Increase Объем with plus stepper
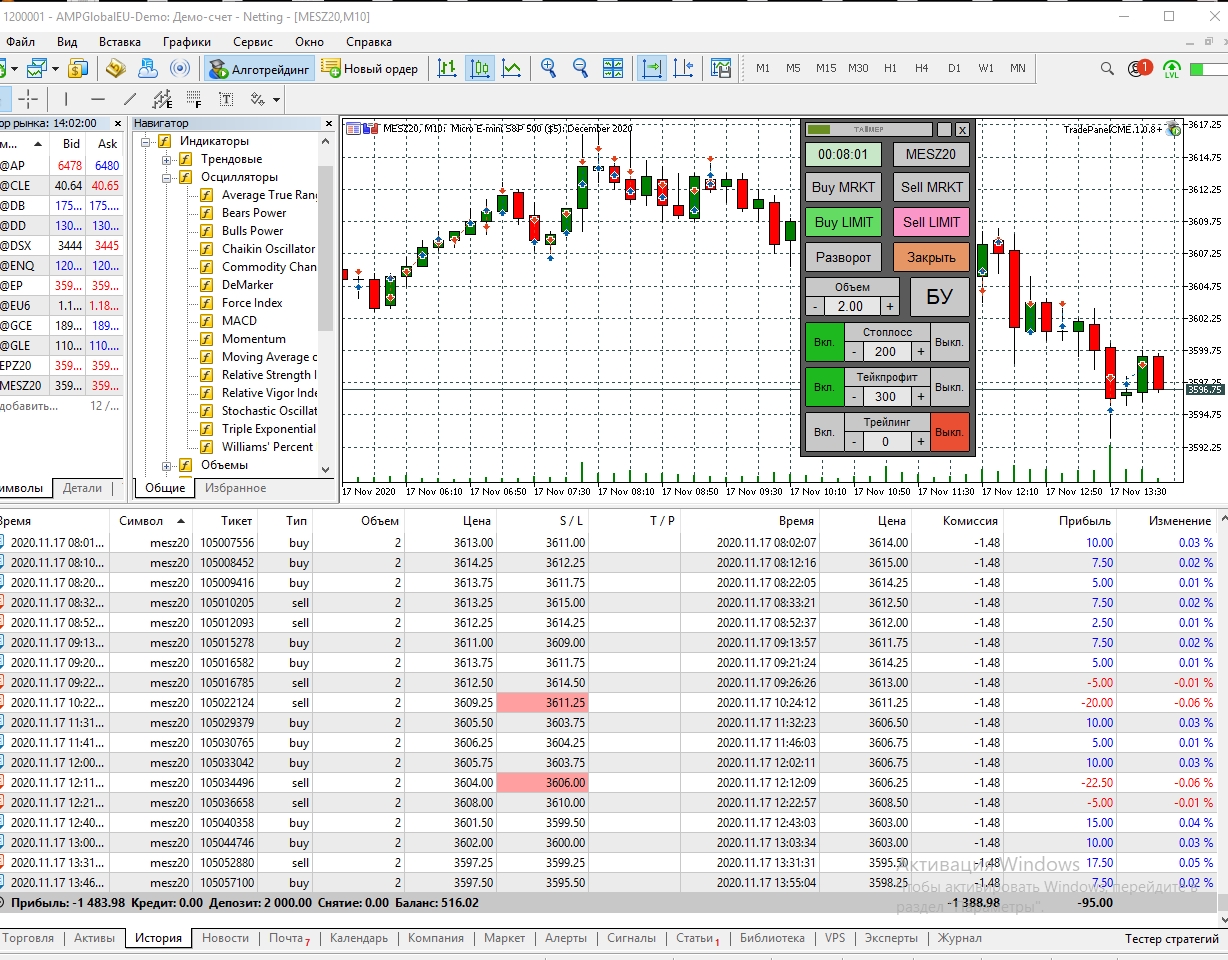 pos(890,307)
